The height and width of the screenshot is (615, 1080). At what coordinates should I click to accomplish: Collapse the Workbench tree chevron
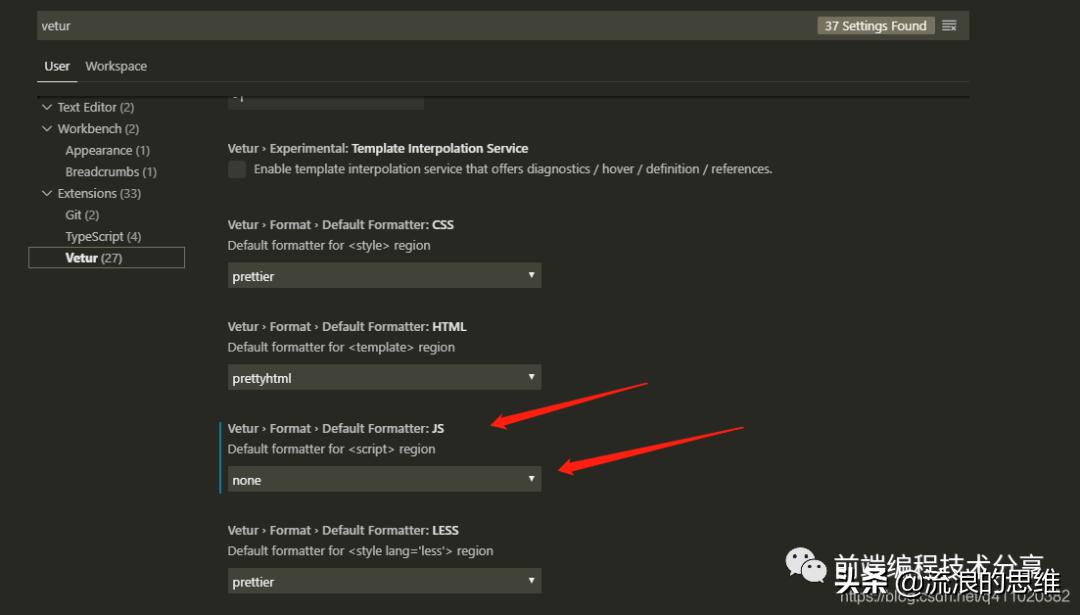point(46,129)
